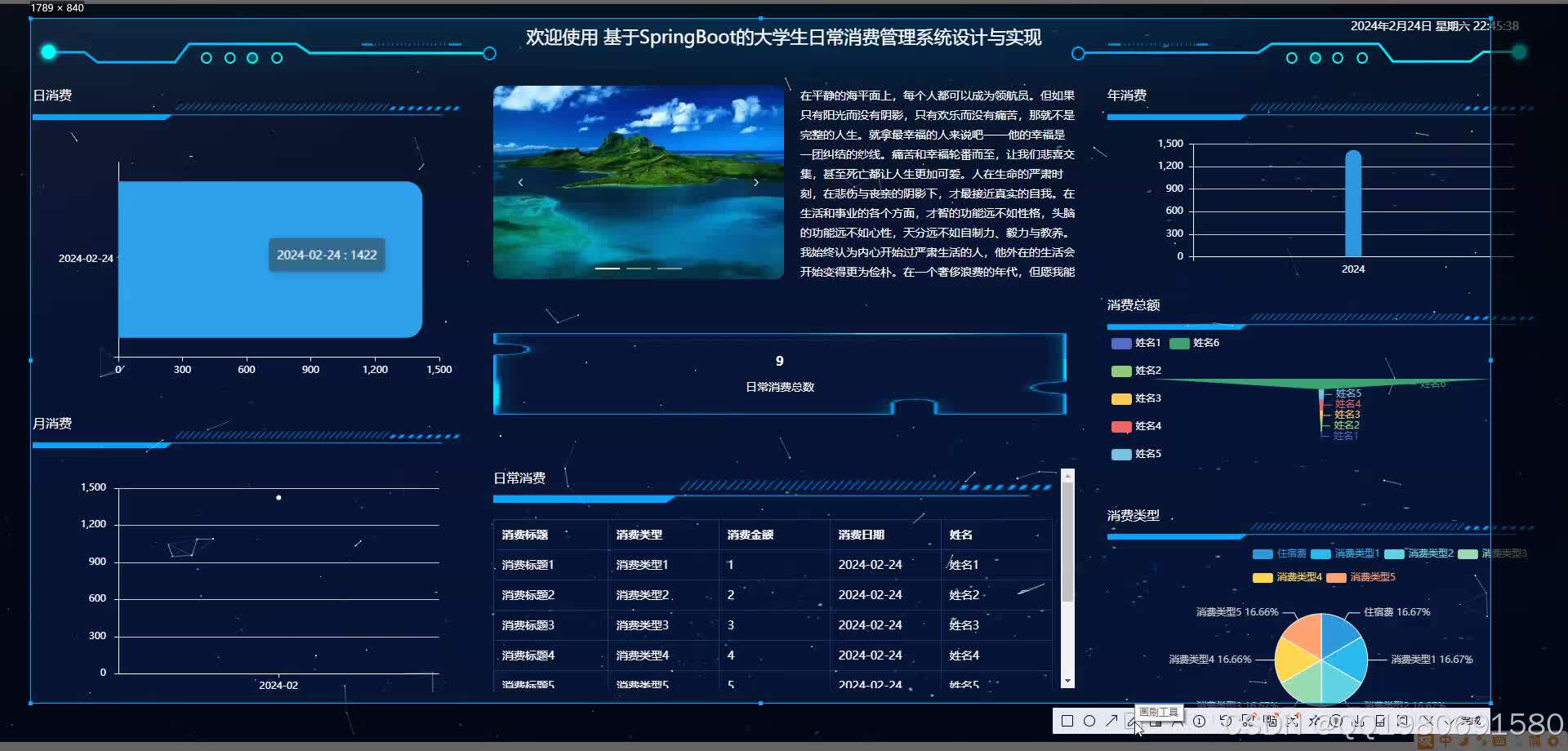Toggle the 姓名1 series in 消费总额 legend
This screenshot has width=1568, height=751.
click(1134, 343)
